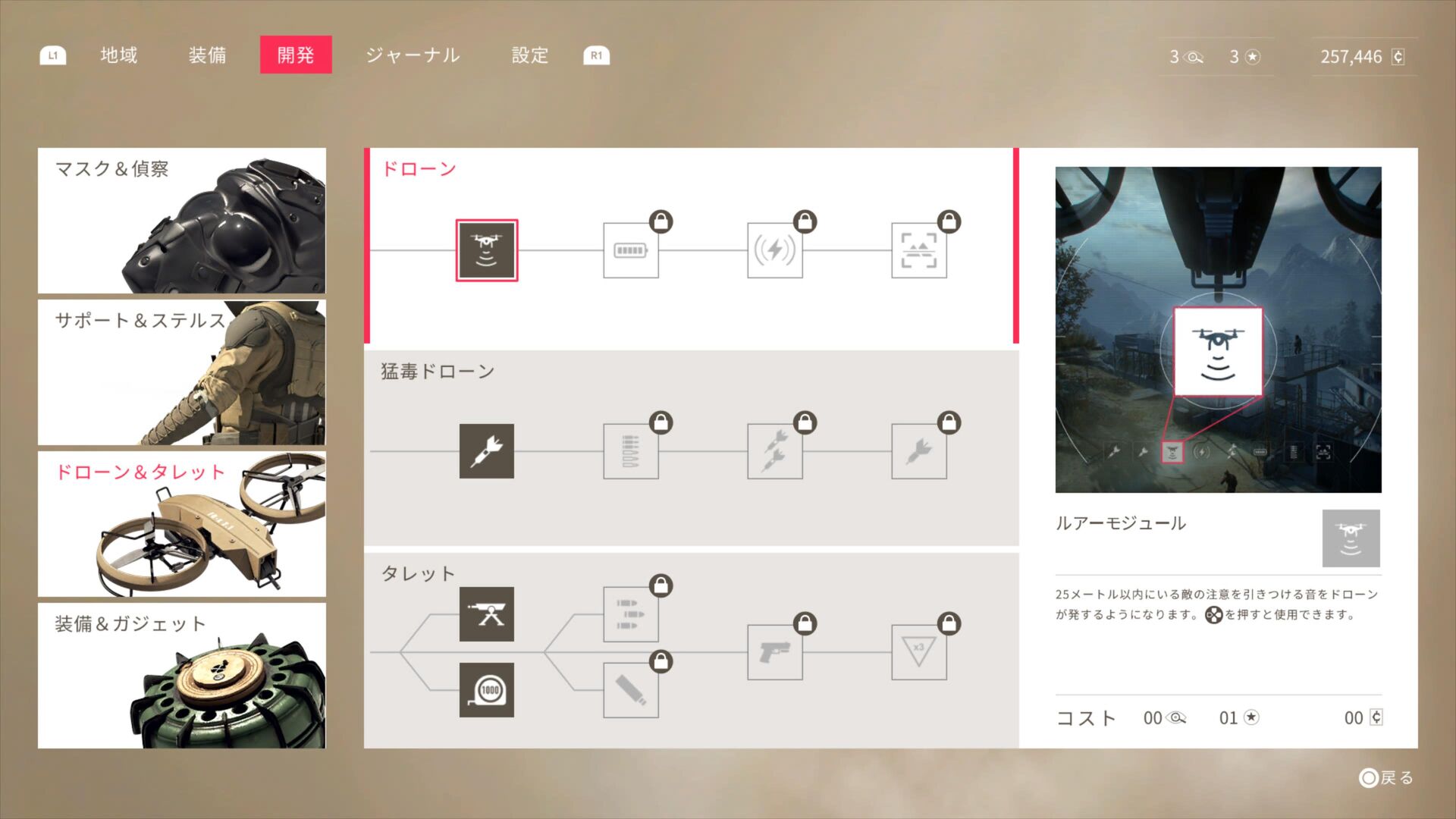Open the 装備 tab
The image size is (1456, 819).
(207, 55)
